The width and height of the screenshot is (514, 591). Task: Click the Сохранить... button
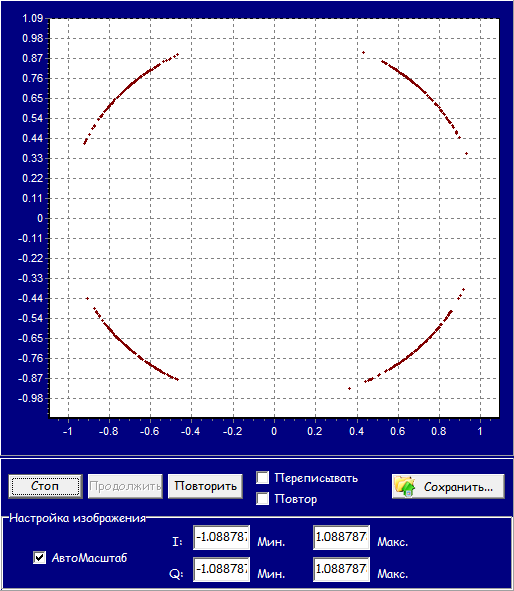pyautogui.click(x=448, y=486)
